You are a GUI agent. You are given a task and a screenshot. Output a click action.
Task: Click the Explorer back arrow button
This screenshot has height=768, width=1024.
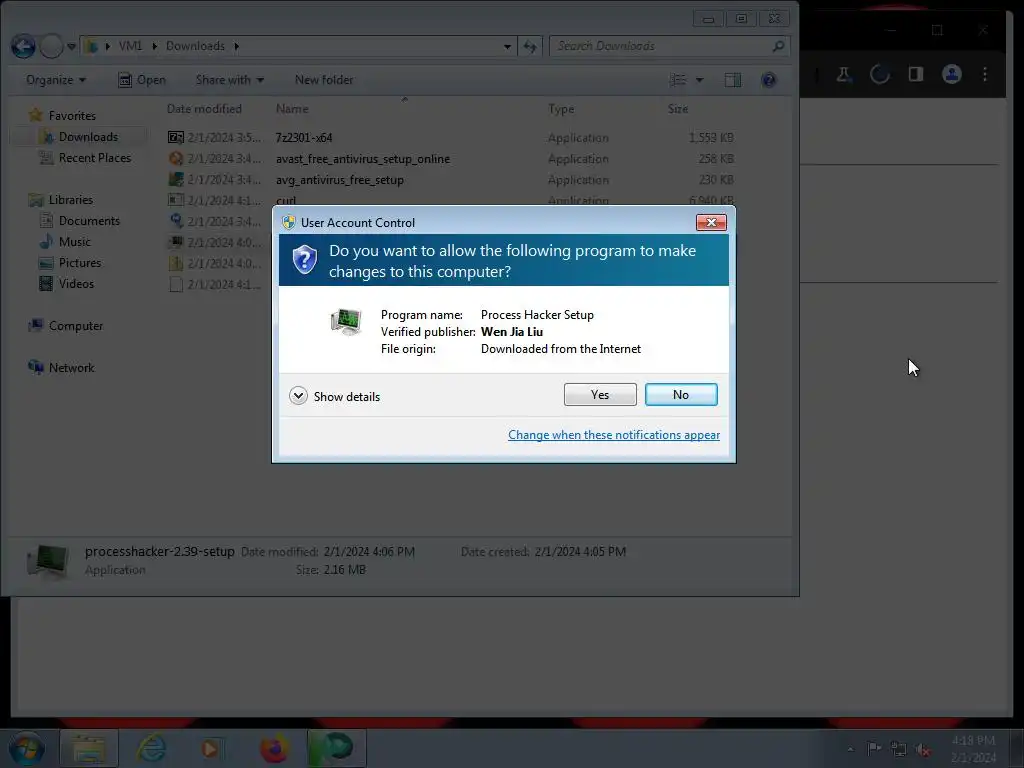click(x=24, y=46)
